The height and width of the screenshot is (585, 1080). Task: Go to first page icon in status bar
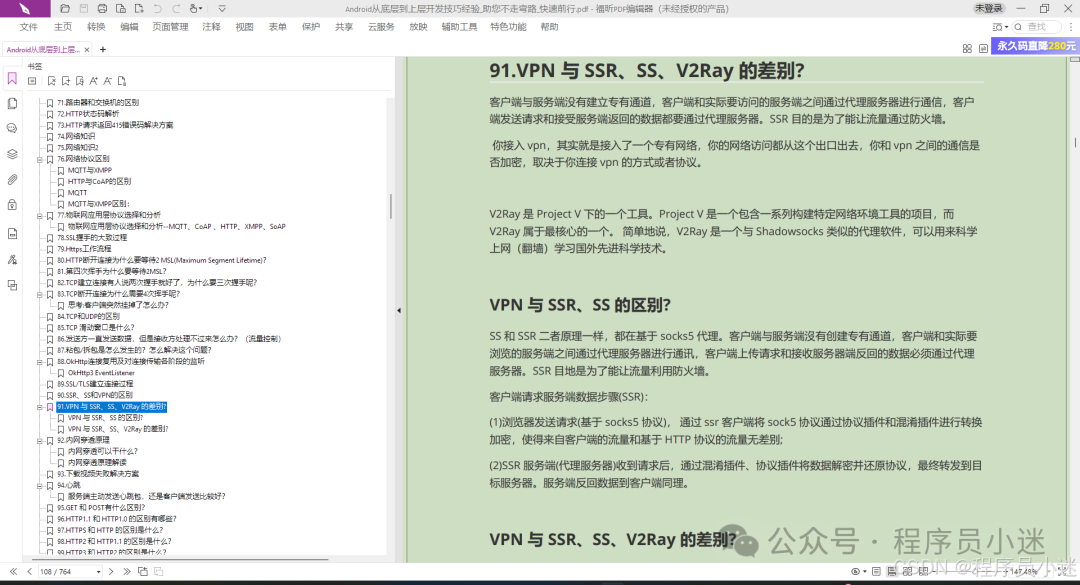point(13,571)
